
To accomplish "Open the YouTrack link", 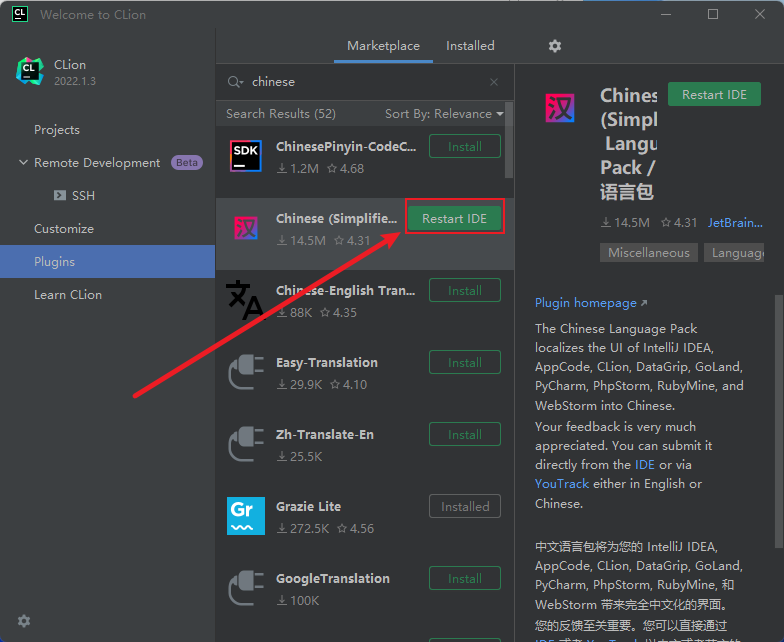I will coord(562,484).
